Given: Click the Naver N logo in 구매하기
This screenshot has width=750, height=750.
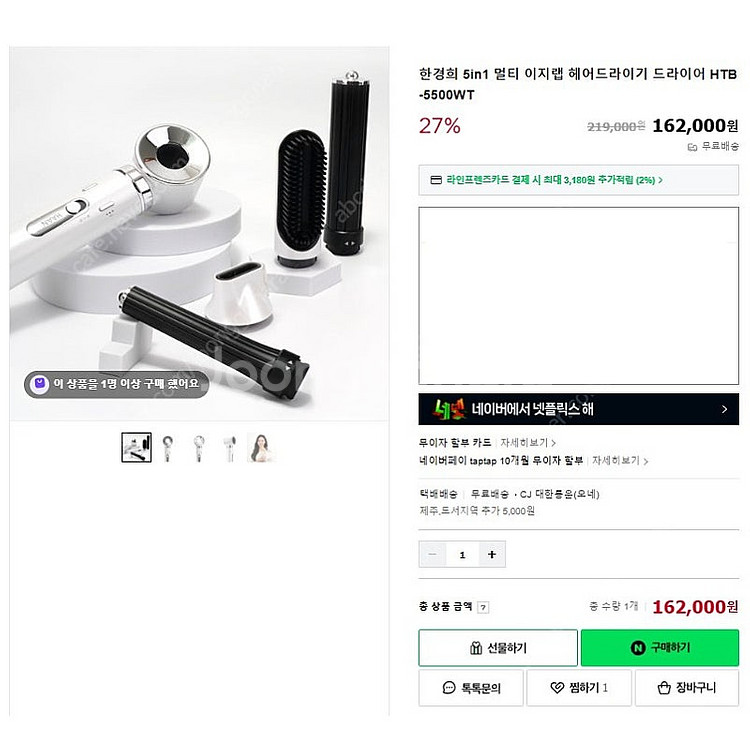Looking at the screenshot, I should [638, 648].
